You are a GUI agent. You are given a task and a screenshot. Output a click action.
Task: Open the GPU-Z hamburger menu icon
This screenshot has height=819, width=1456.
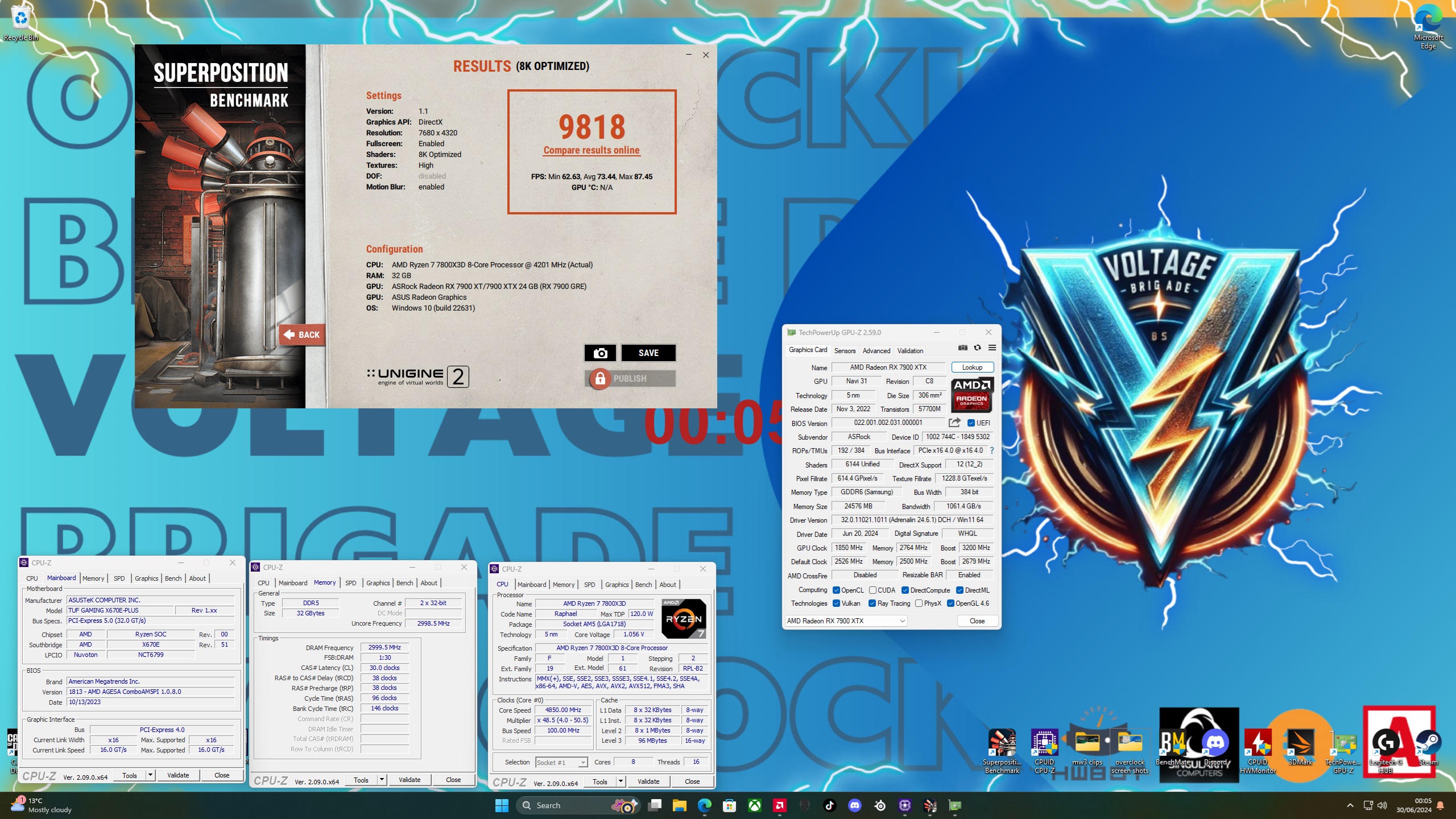(x=992, y=348)
